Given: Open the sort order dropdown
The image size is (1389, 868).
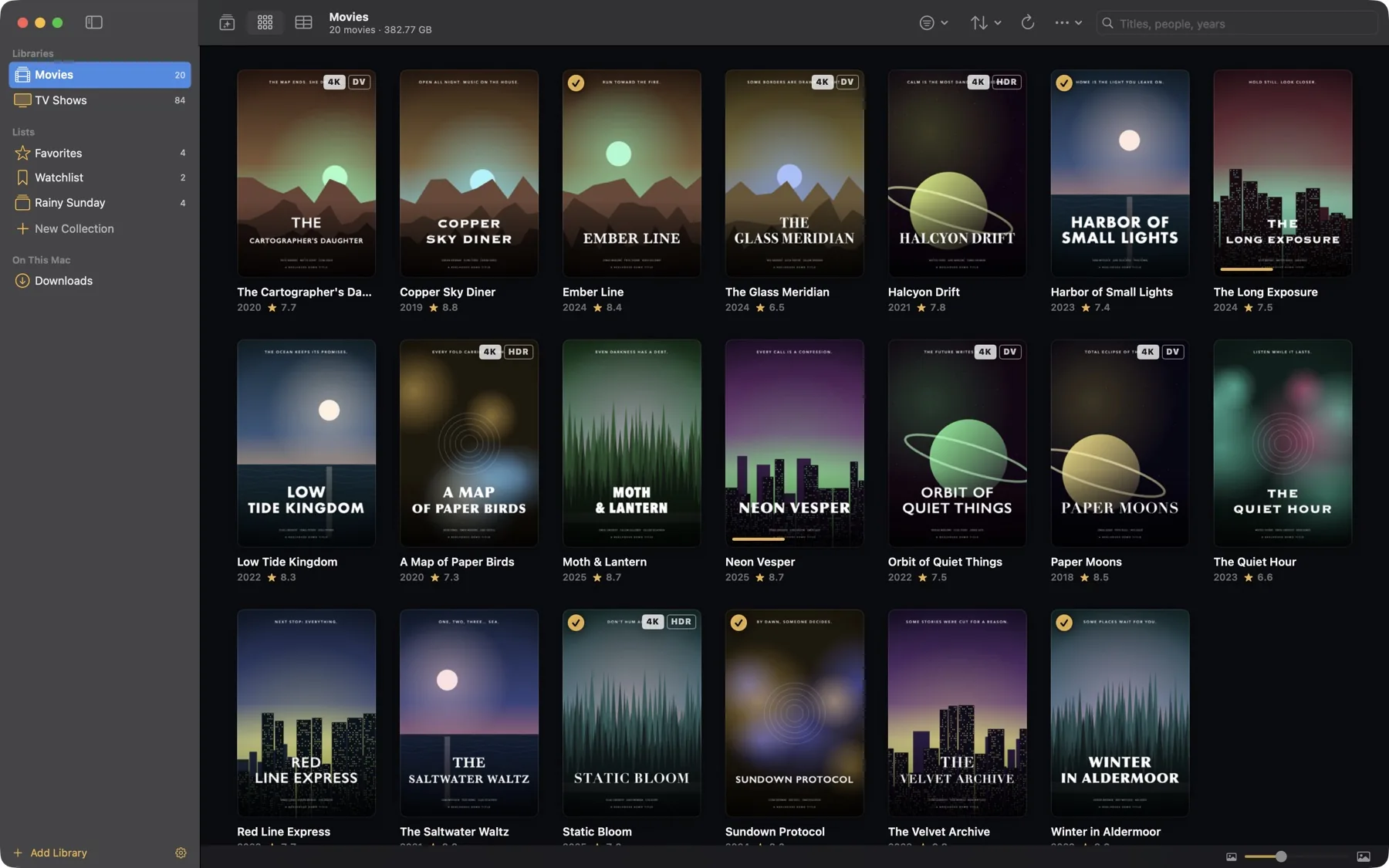Looking at the screenshot, I should [x=985, y=23].
